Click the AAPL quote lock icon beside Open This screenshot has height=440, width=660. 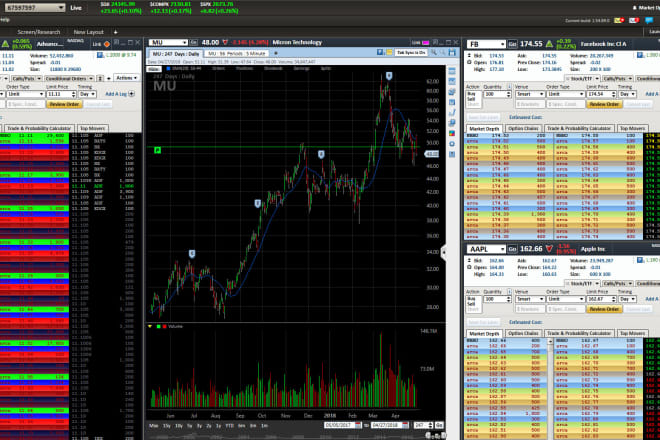coord(469,267)
